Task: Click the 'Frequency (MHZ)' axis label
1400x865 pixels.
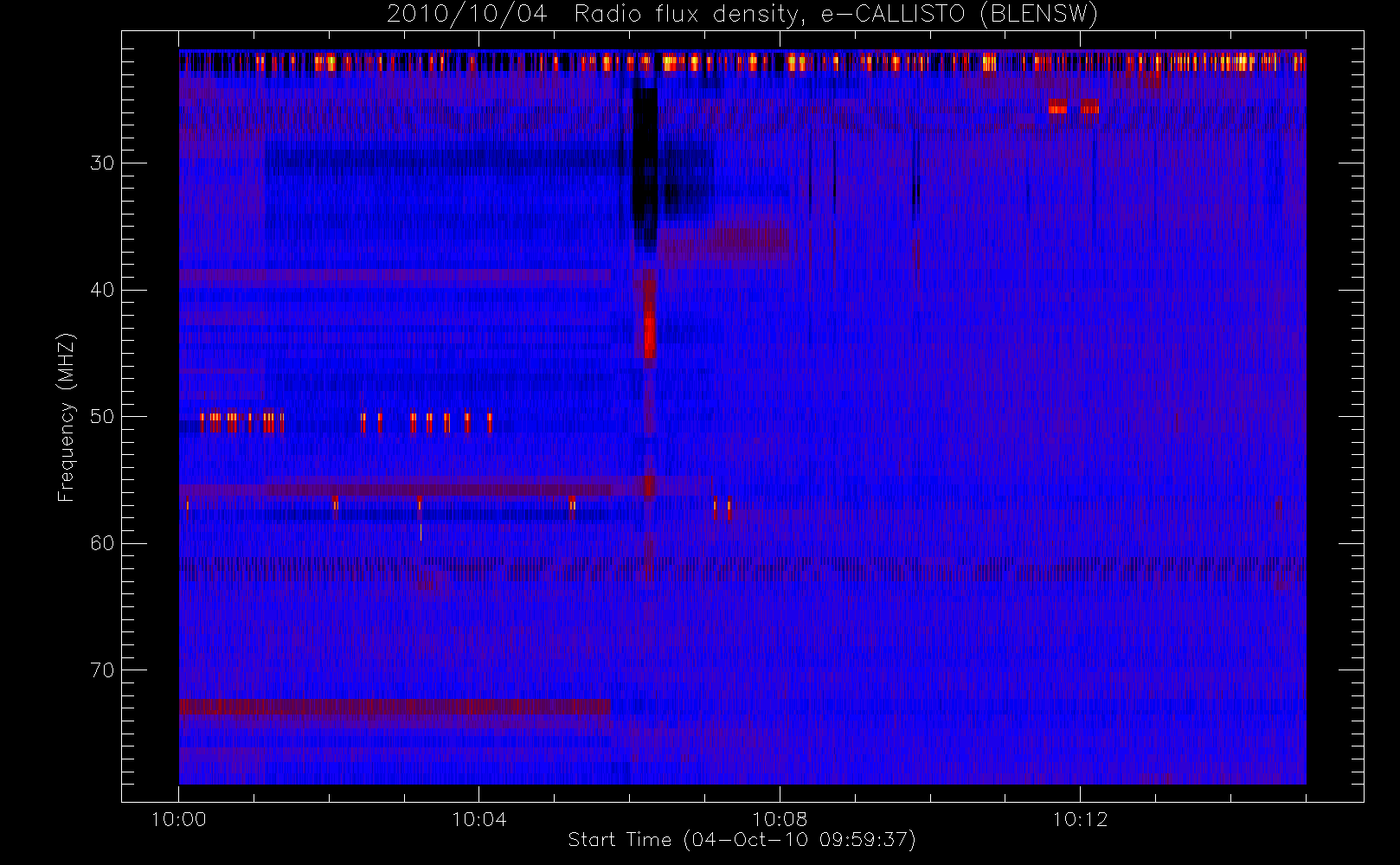Action: pos(67,417)
